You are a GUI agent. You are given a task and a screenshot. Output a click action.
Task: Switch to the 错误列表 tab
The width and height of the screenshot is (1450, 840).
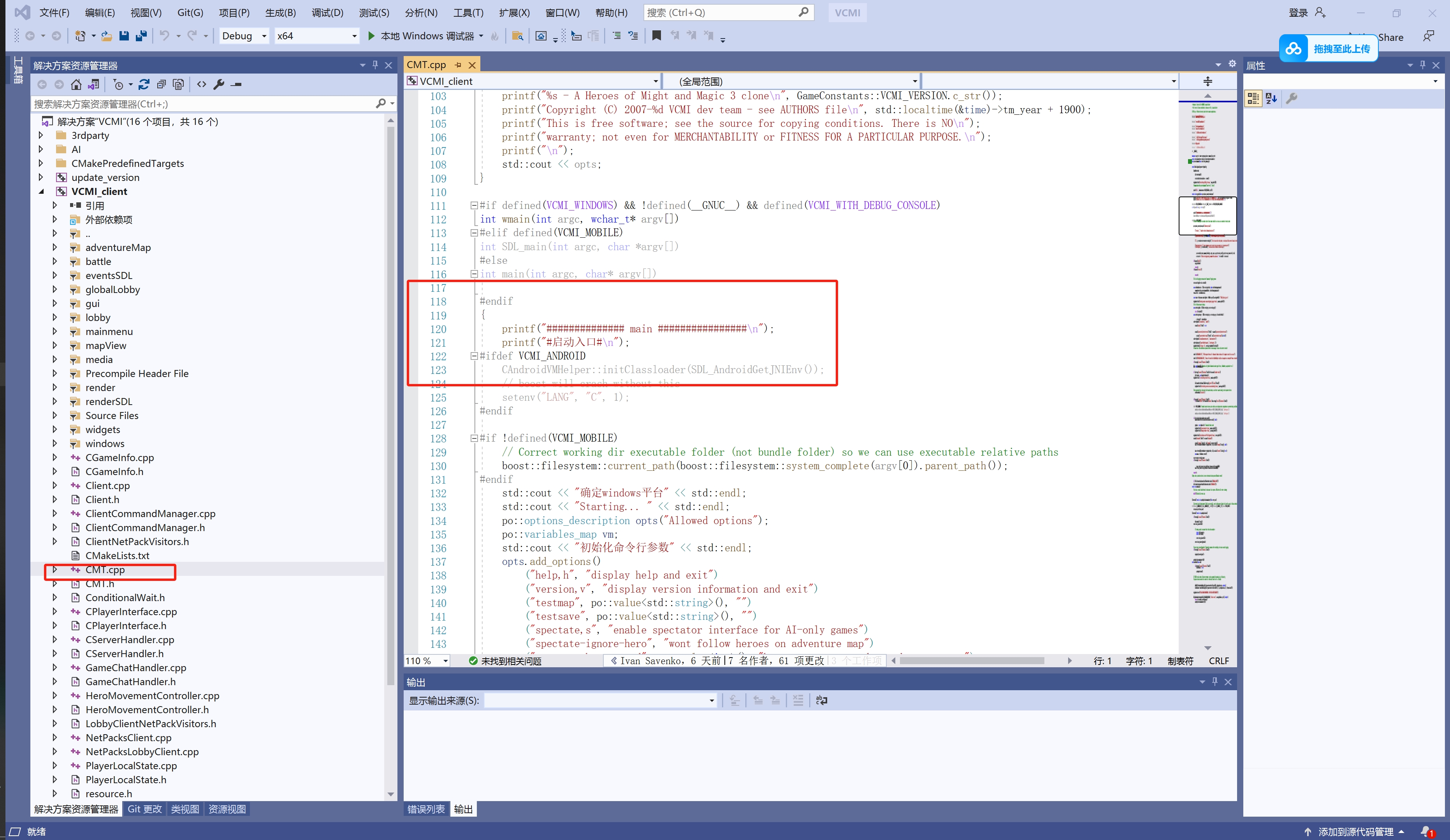tap(426, 809)
